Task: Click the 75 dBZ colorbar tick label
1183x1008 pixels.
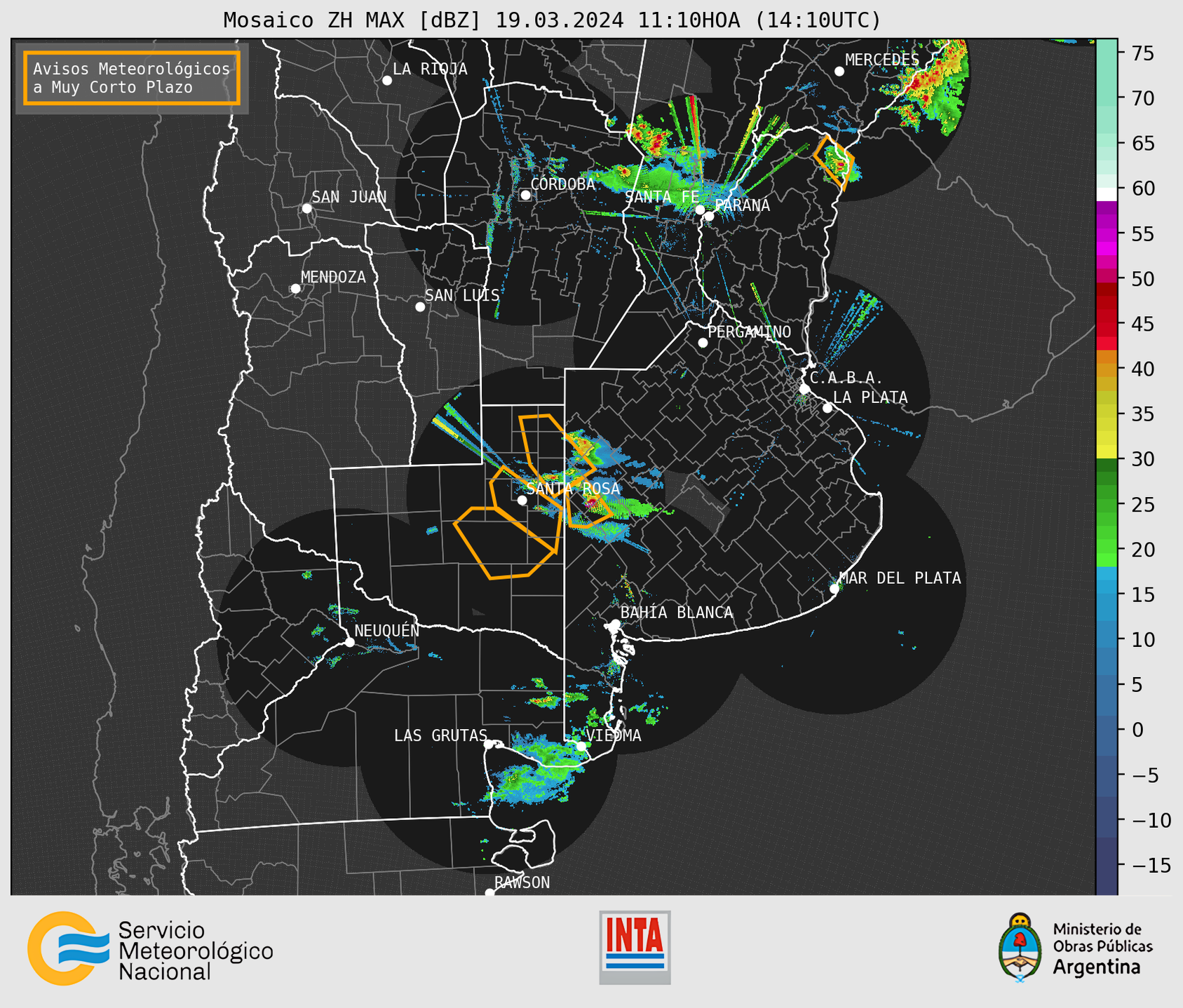Action: click(x=1142, y=53)
